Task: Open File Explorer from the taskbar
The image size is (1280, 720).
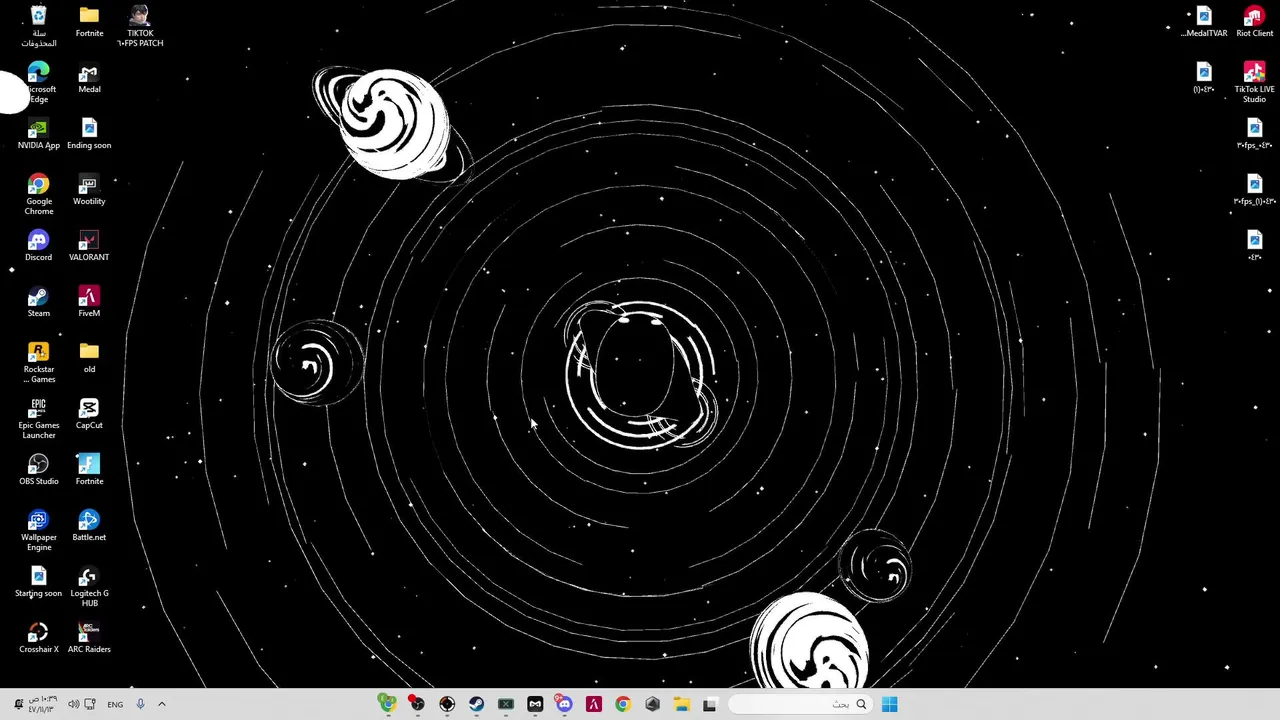Action: point(681,704)
